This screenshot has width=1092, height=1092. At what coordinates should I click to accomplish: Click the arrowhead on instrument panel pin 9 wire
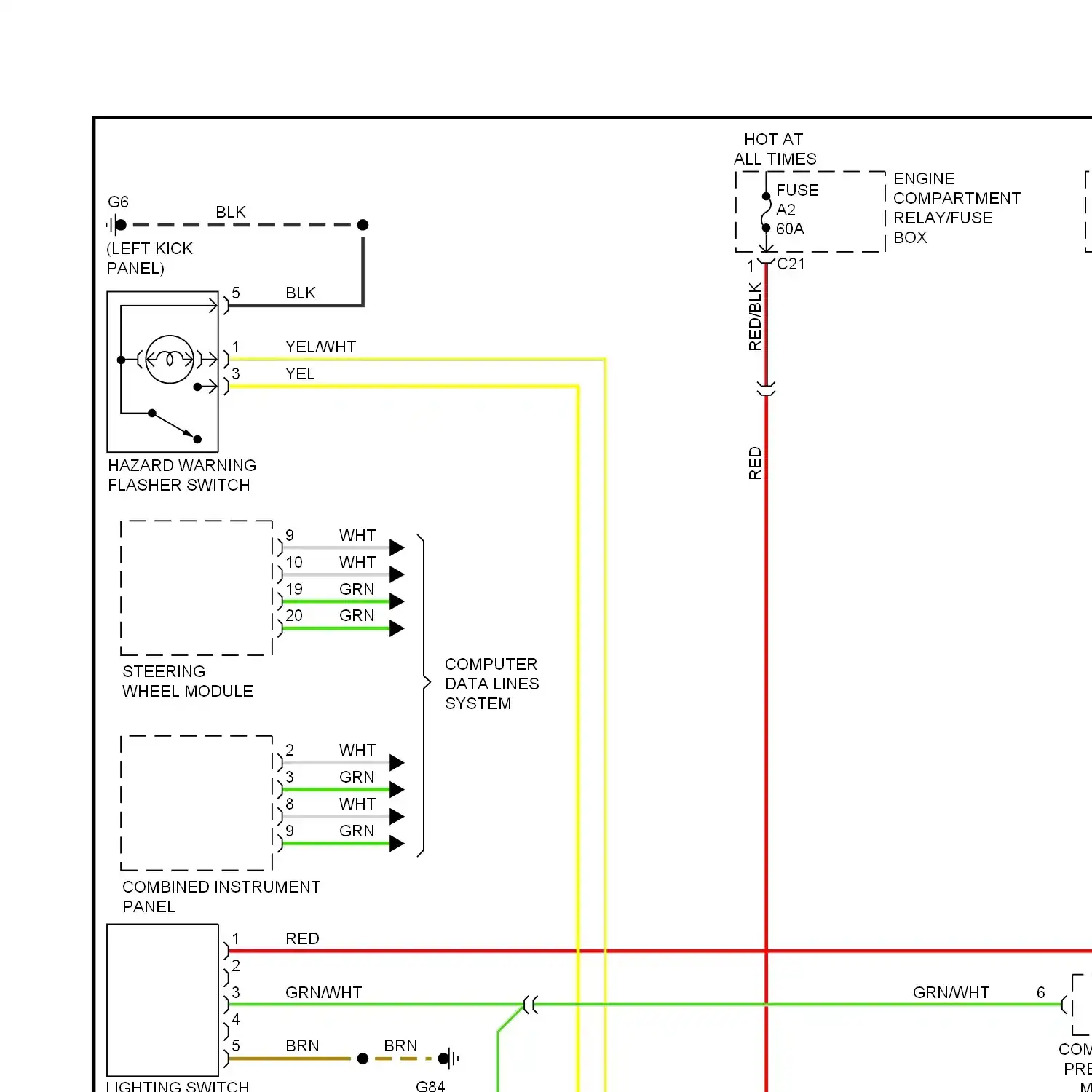pos(397,843)
